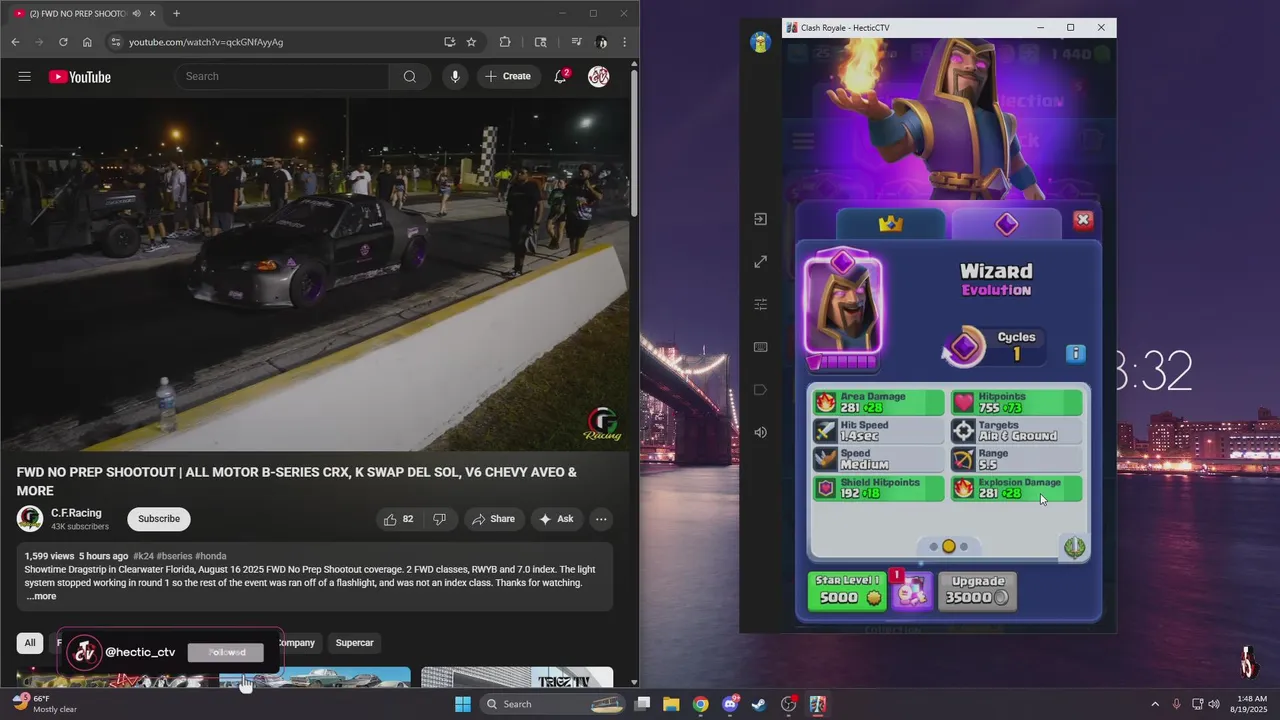This screenshot has width=1280, height=720.
Task: Click the C.F.Racing channel name
Action: (x=76, y=513)
